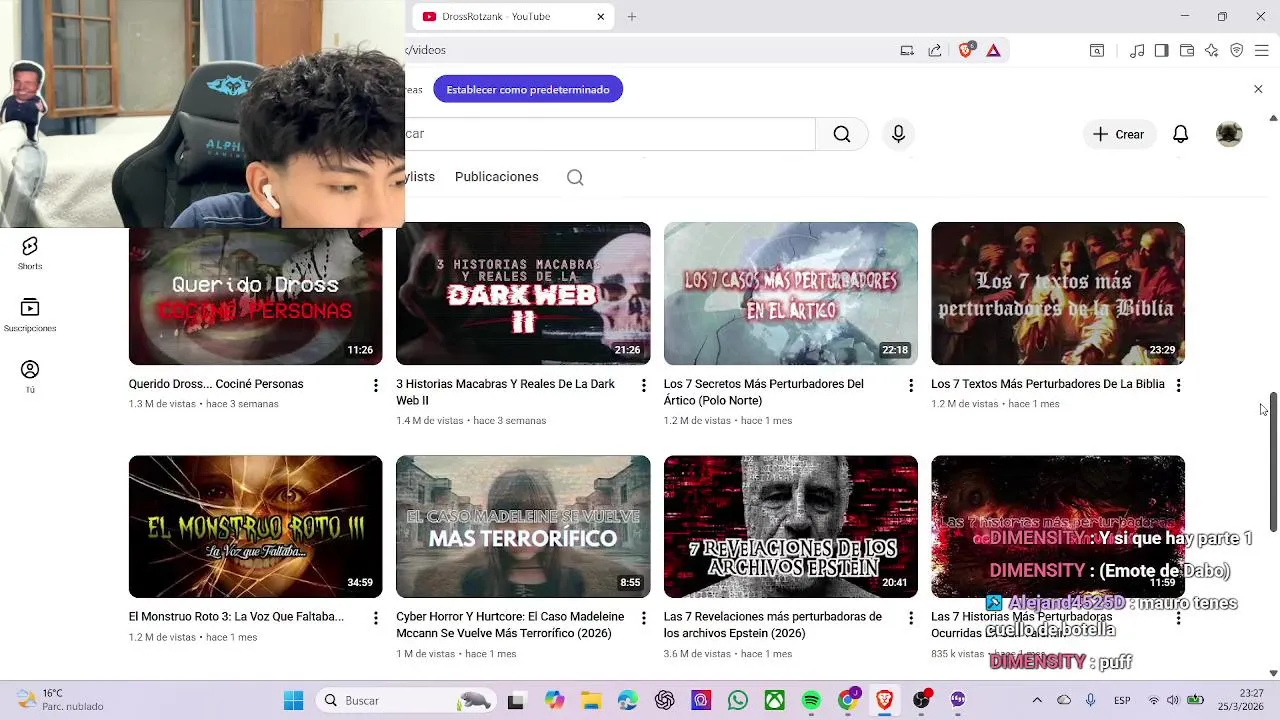This screenshot has width=1280, height=720.
Task: Play the Caso Madeleine thumbnail
Action: (523, 526)
